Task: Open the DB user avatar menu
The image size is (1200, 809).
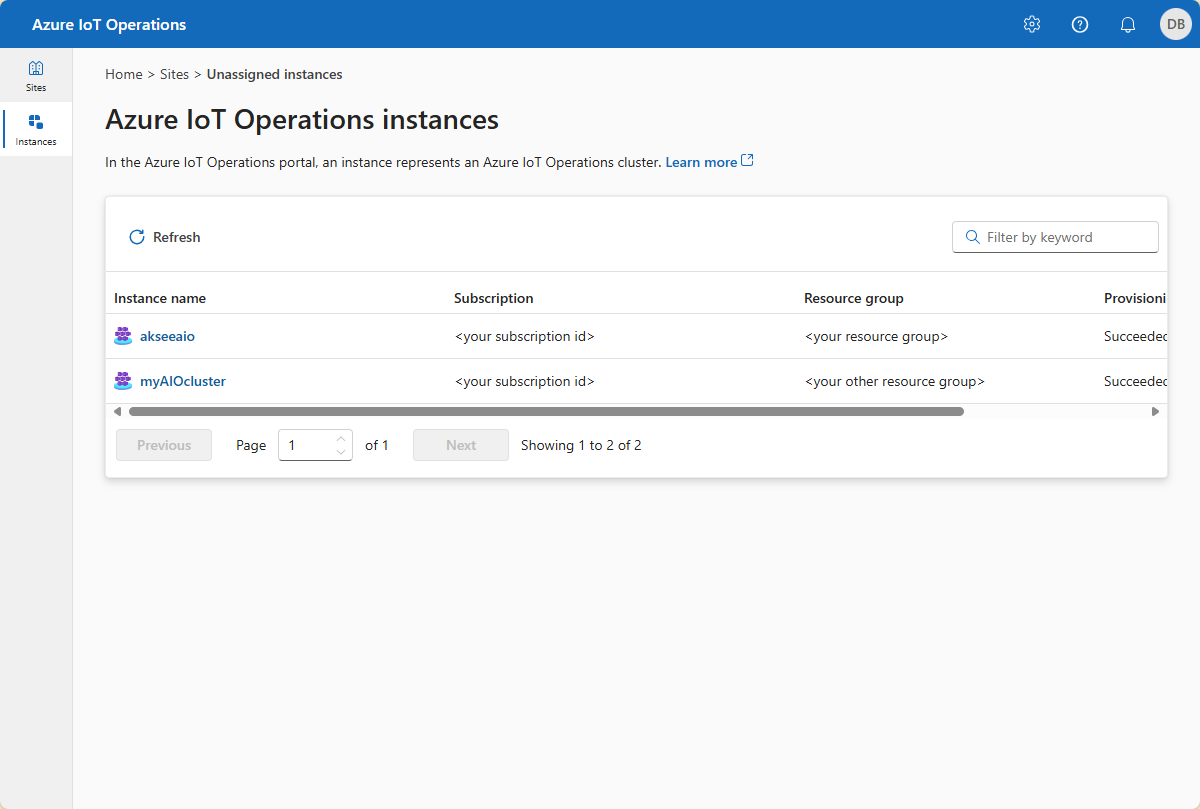Action: click(1175, 24)
